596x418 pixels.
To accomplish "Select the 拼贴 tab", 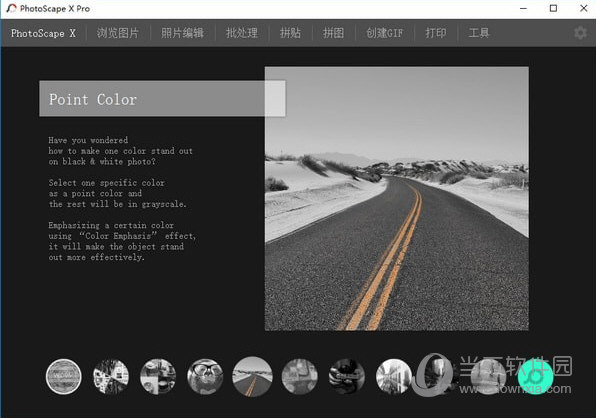I will (290, 33).
